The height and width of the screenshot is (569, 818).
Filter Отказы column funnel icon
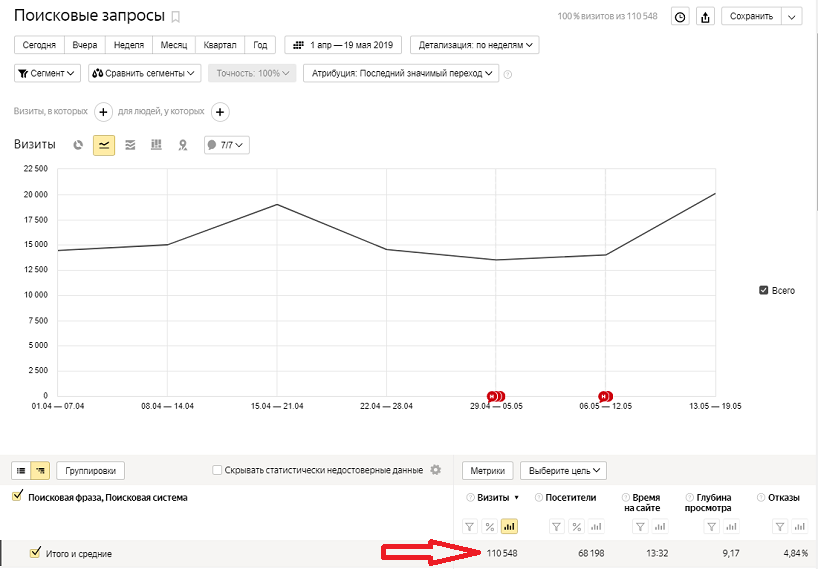[x=780, y=527]
